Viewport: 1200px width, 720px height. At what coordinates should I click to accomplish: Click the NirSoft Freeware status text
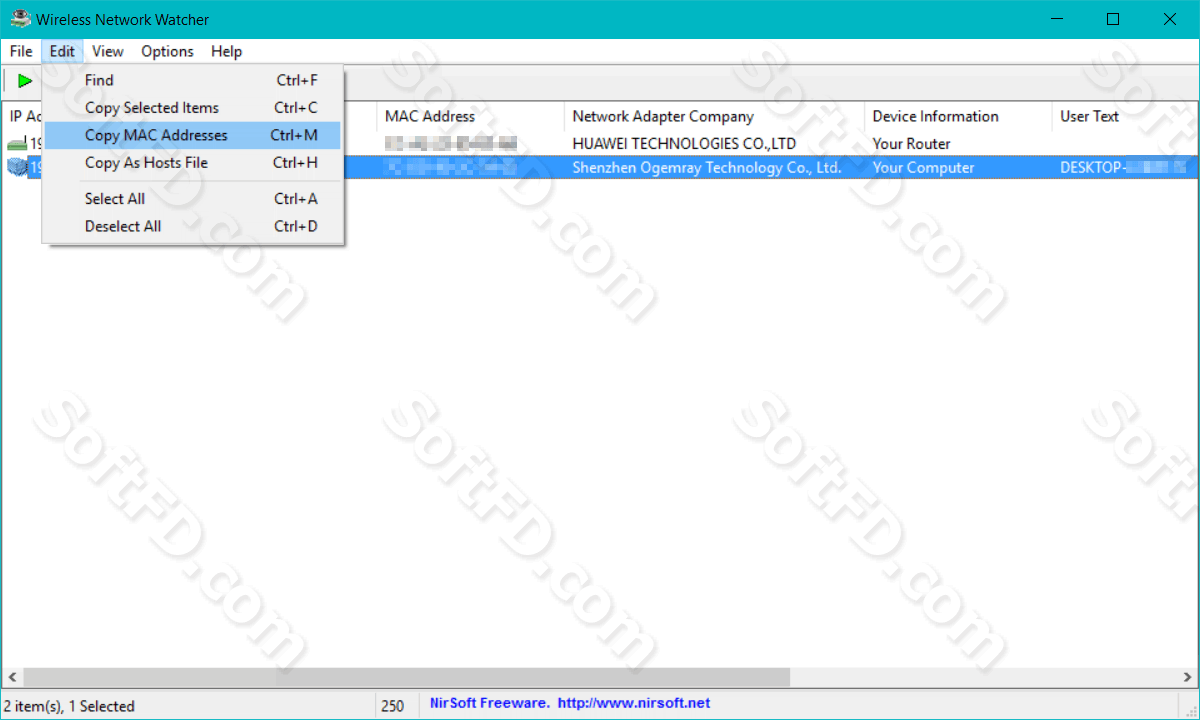click(489, 704)
